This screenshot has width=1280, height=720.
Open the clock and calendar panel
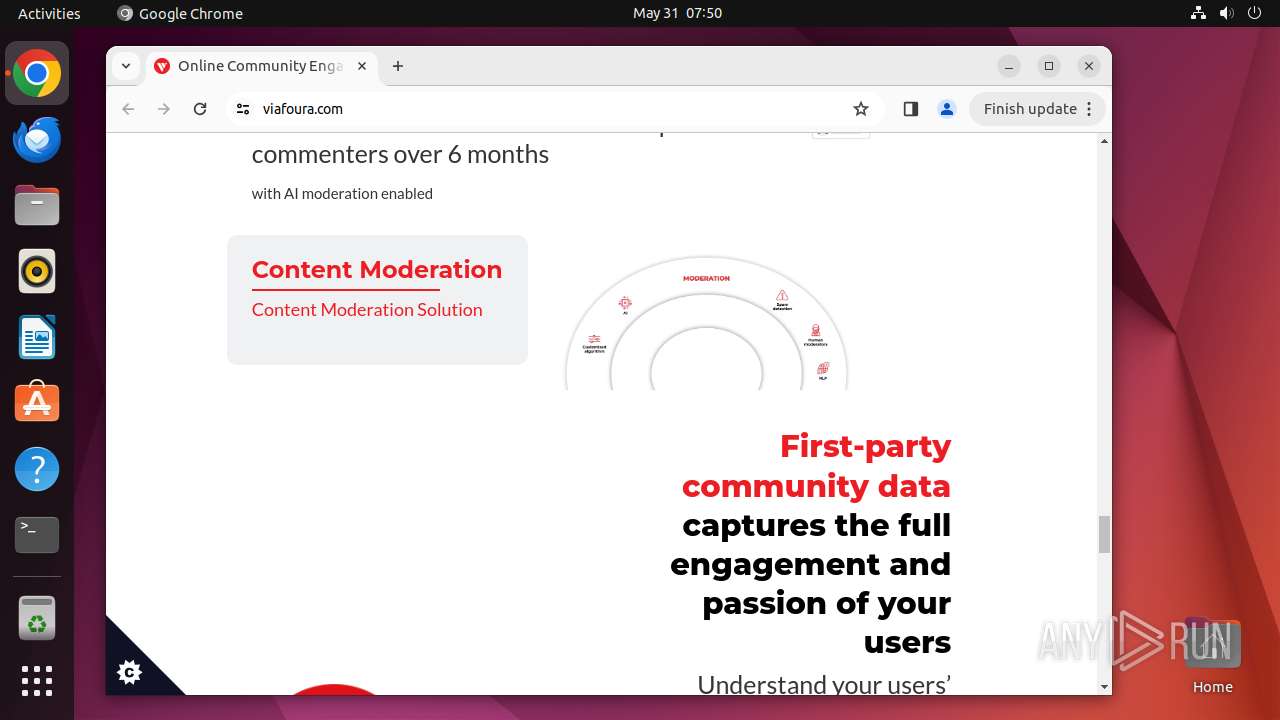coord(677,13)
